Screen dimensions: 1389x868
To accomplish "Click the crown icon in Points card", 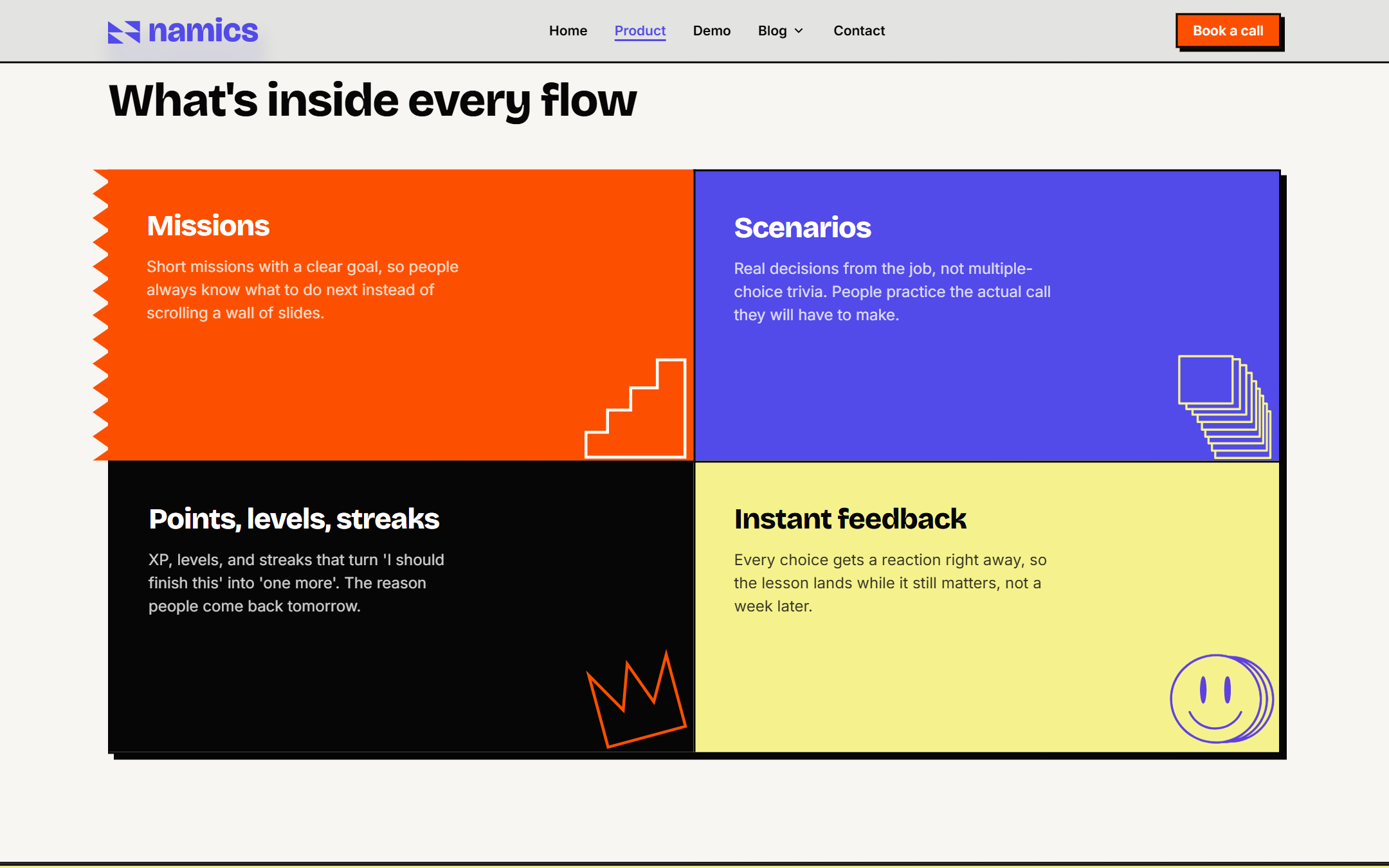I will click(x=637, y=700).
